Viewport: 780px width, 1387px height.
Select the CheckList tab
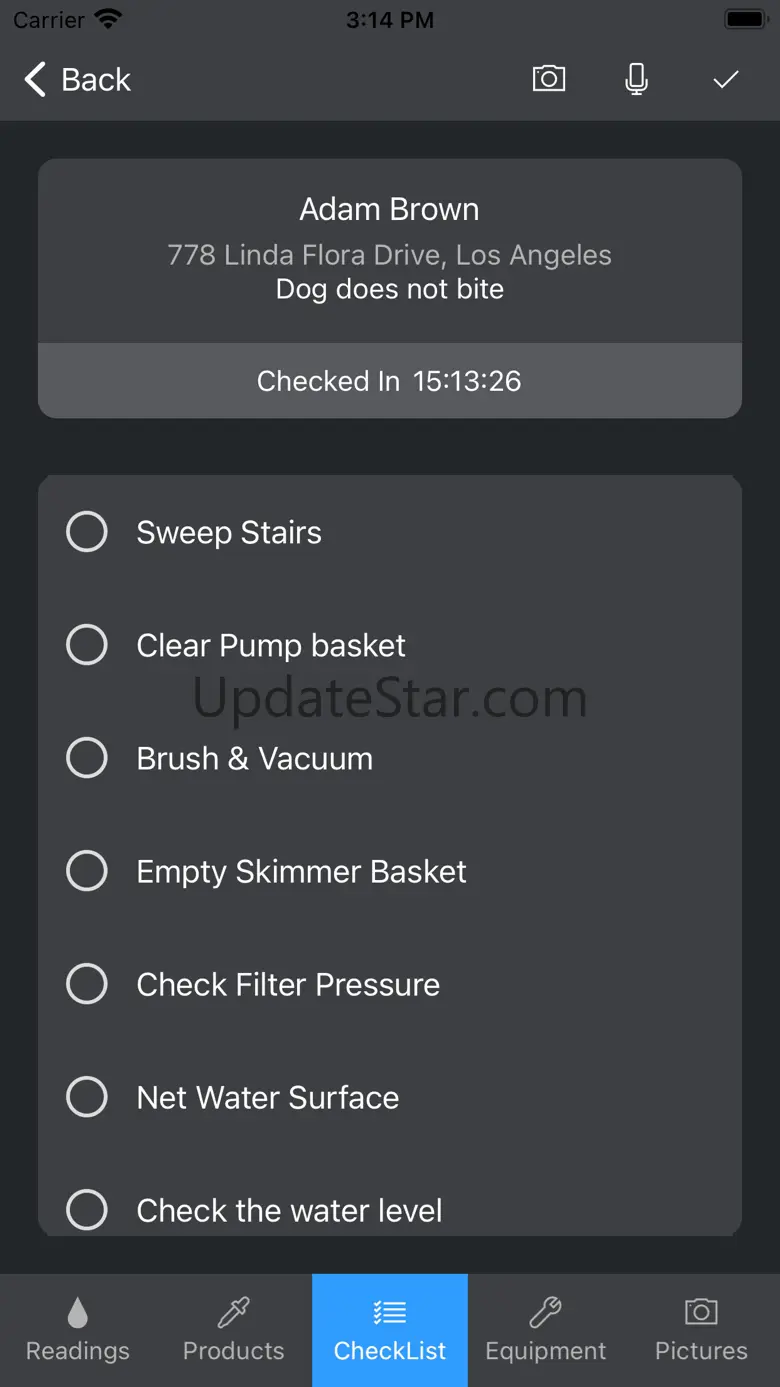(390, 1330)
